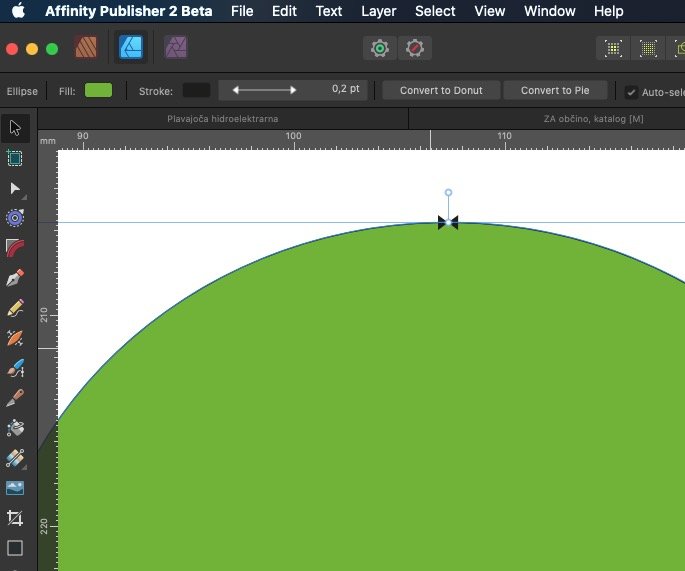Open the View menu
685x571 pixels.
click(490, 11)
